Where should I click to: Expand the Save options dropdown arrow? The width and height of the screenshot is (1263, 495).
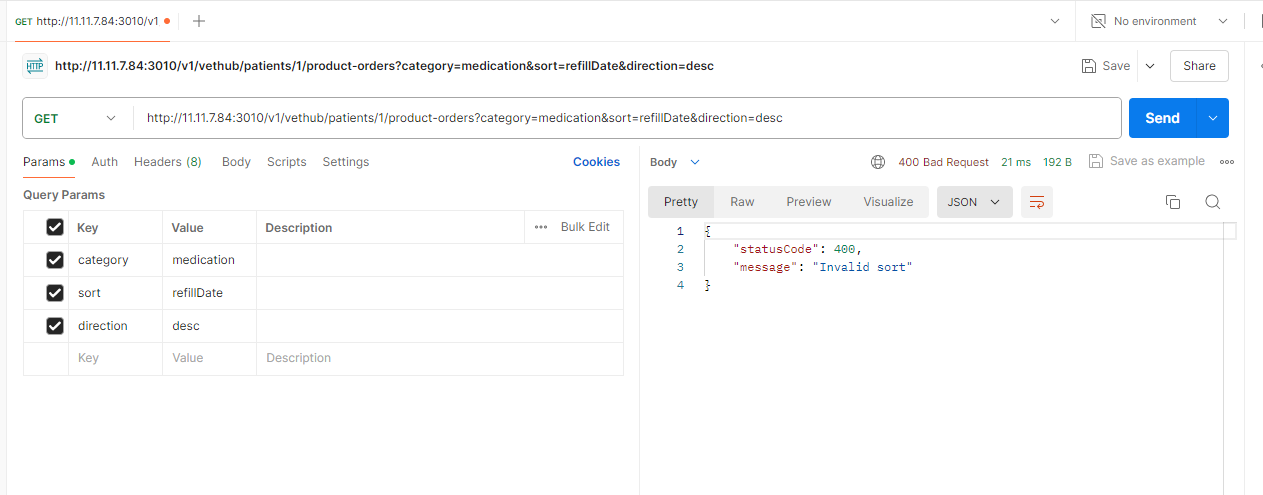coord(1150,66)
